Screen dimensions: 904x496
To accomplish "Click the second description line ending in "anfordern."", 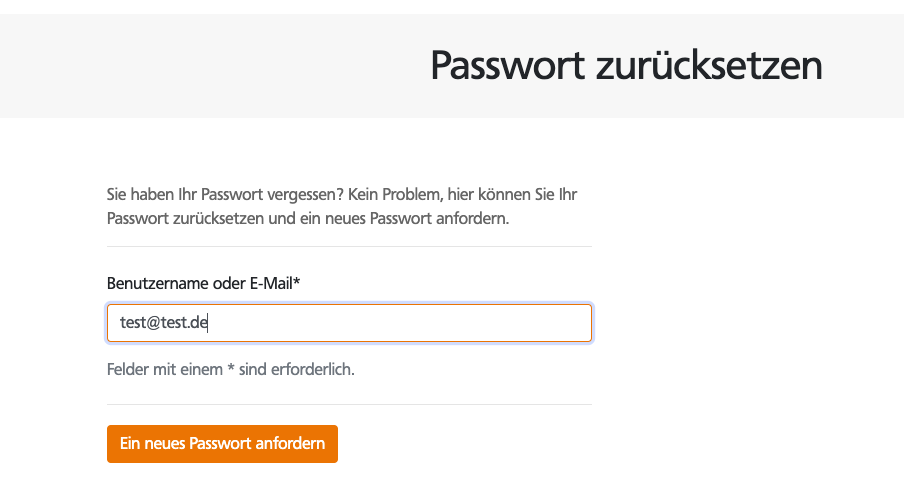I will (x=308, y=218).
